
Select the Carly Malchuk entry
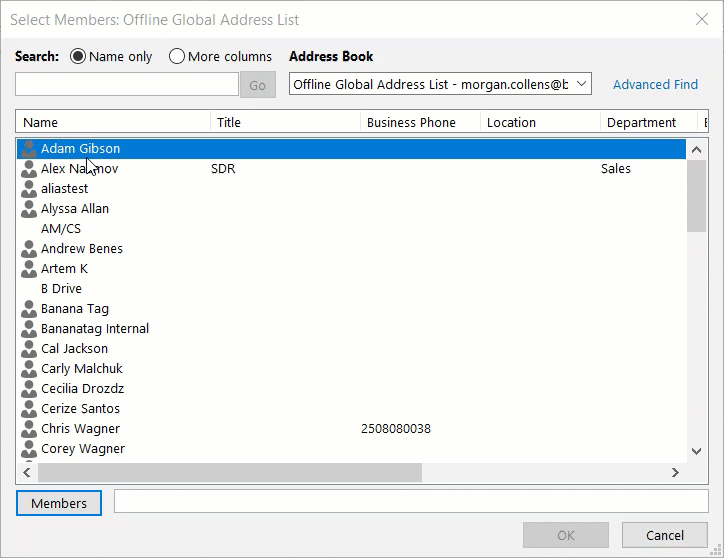[x=351, y=369]
